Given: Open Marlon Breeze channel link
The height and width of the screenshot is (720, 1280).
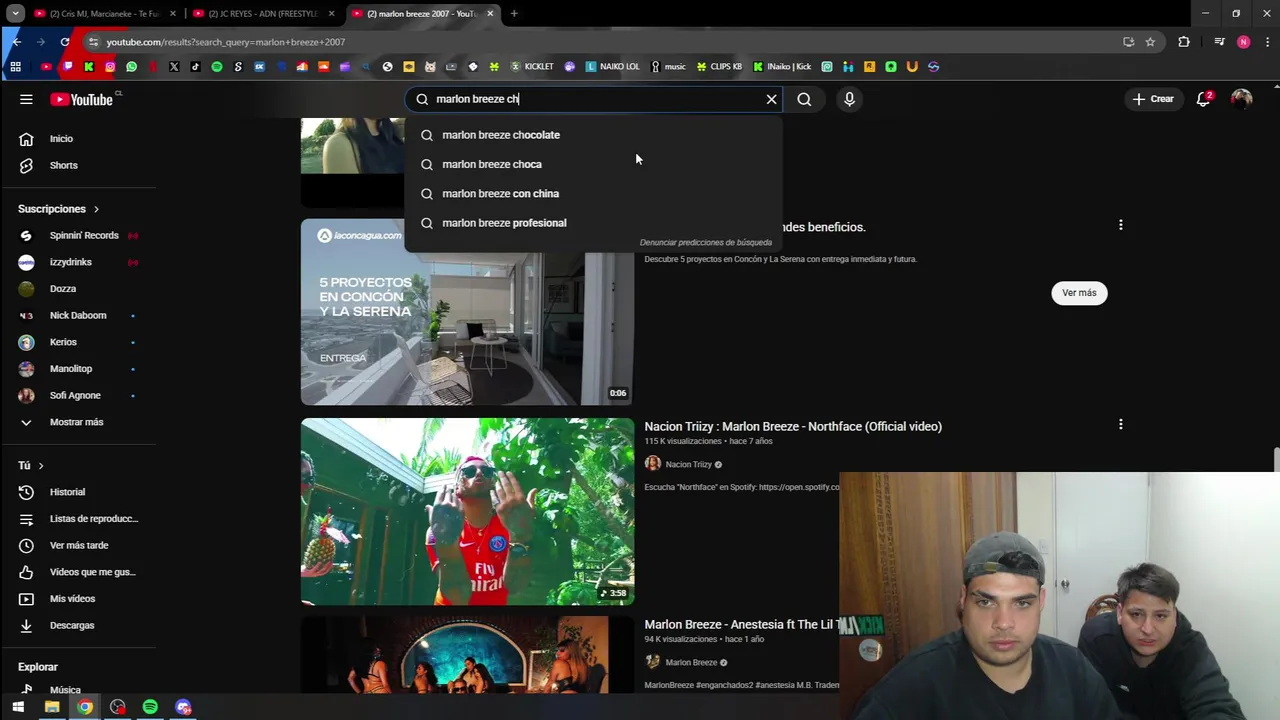Looking at the screenshot, I should [691, 662].
